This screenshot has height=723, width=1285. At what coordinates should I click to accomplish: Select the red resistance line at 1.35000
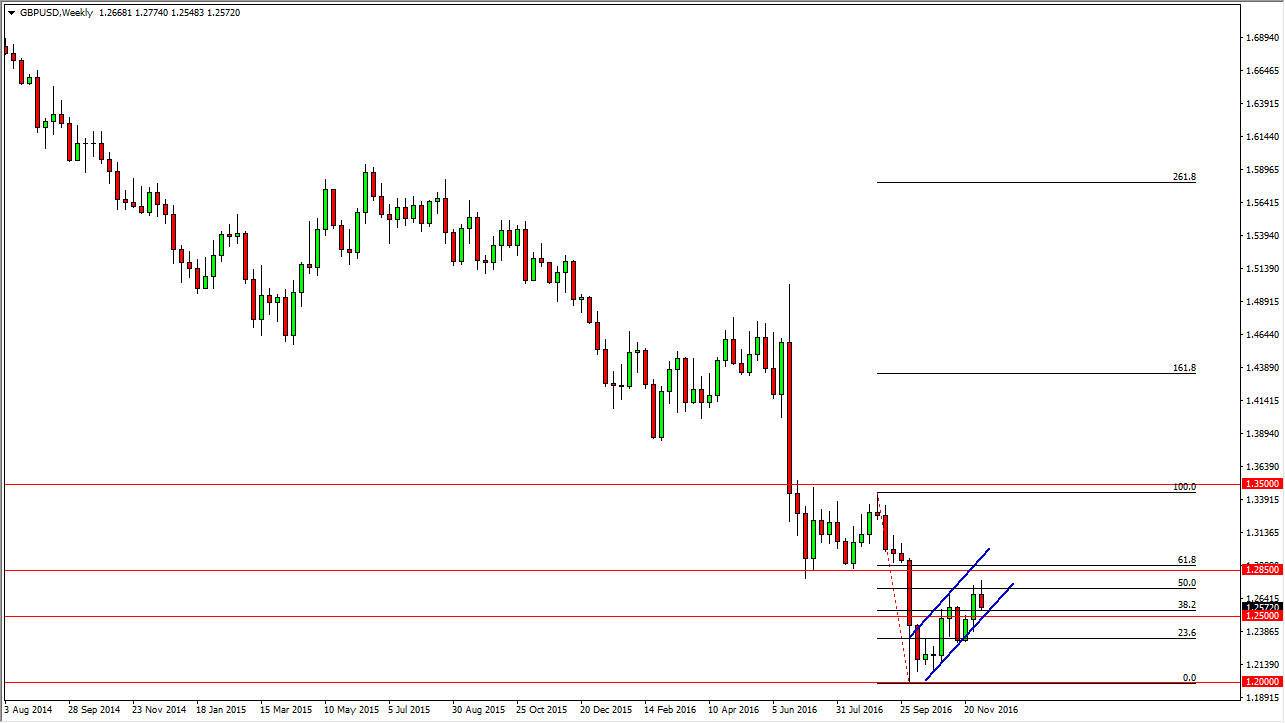pos(400,483)
